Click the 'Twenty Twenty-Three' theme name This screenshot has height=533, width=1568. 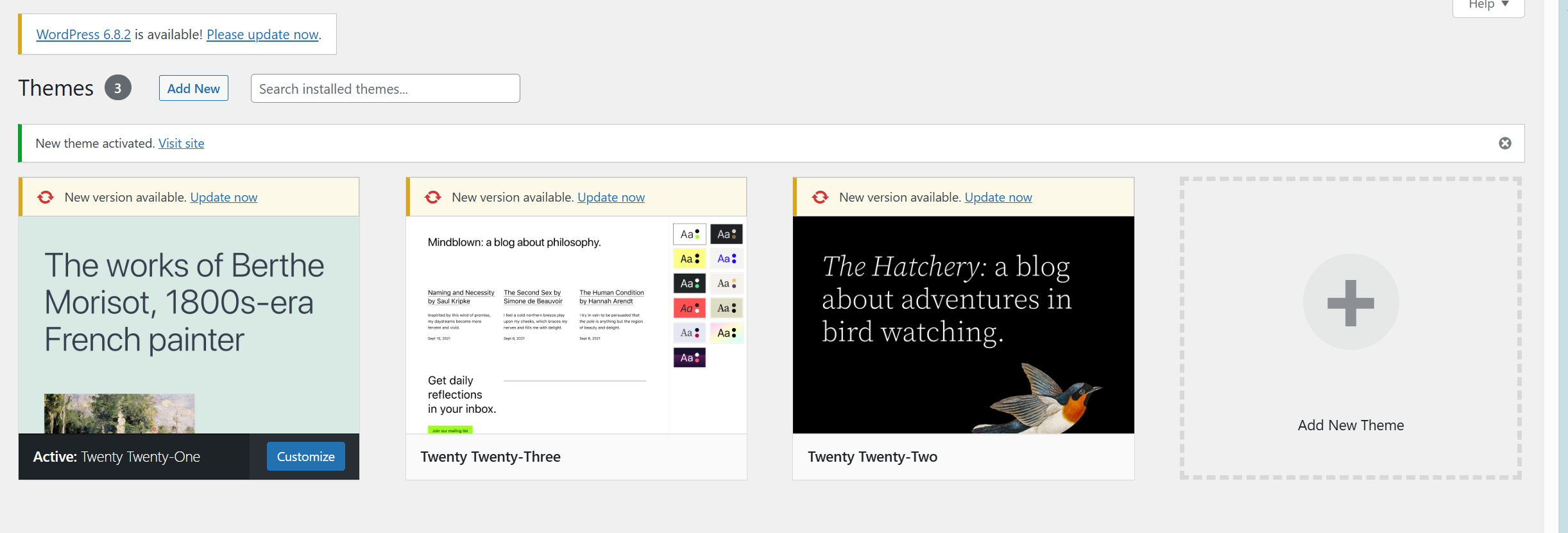pos(490,457)
